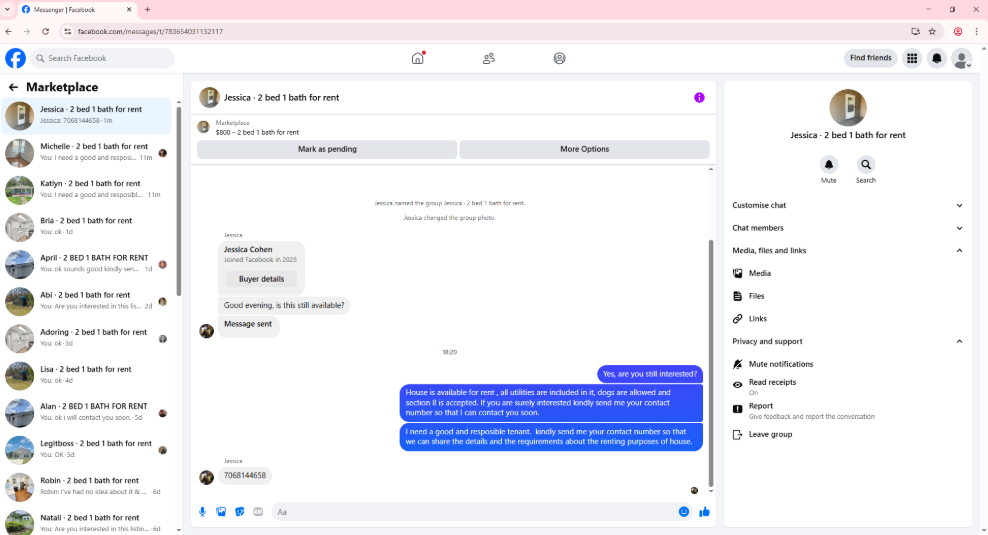Click the chat messages scrollbar
This screenshot has height=535, width=988.
tap(711, 362)
